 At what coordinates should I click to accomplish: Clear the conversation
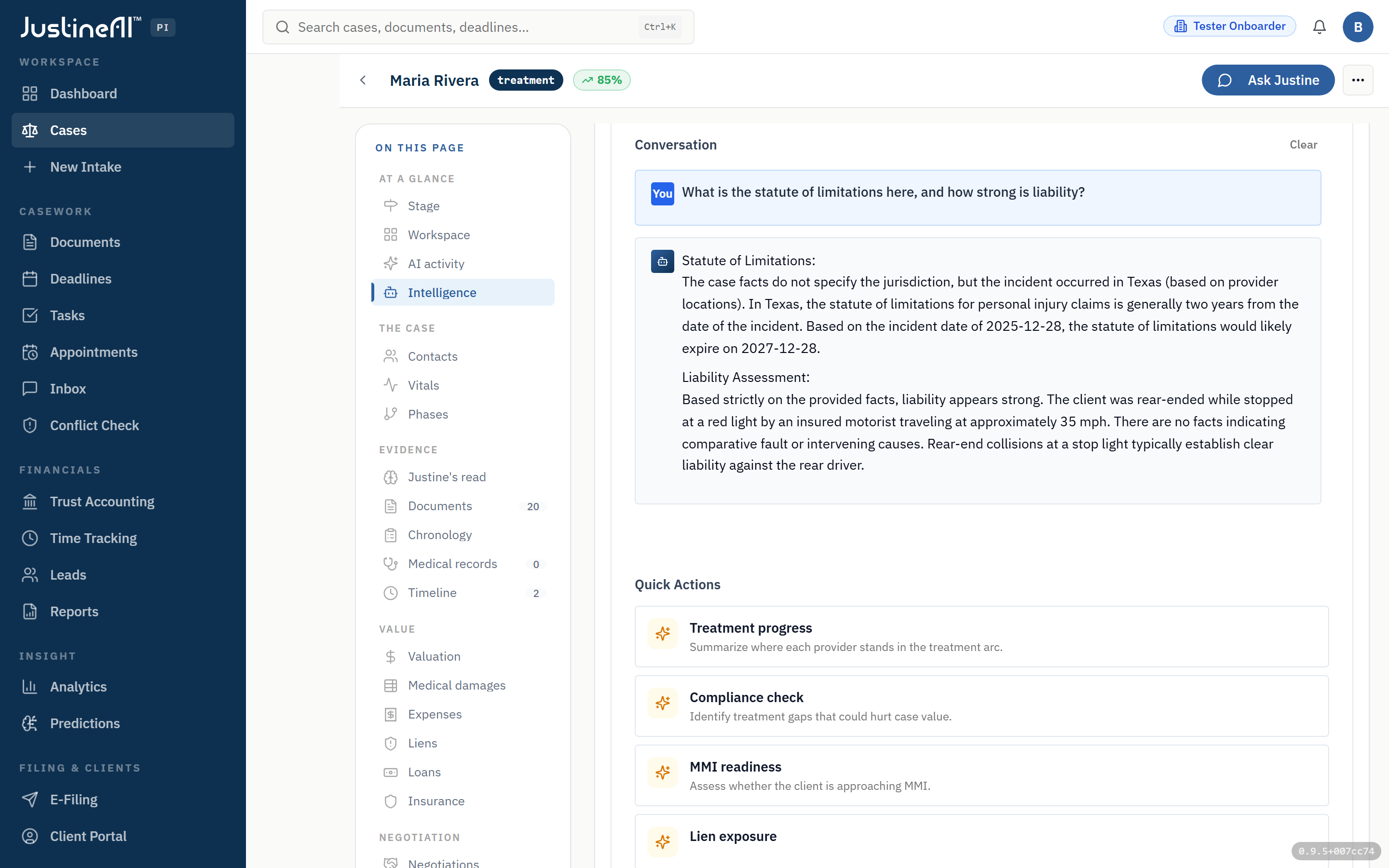coord(1303,145)
